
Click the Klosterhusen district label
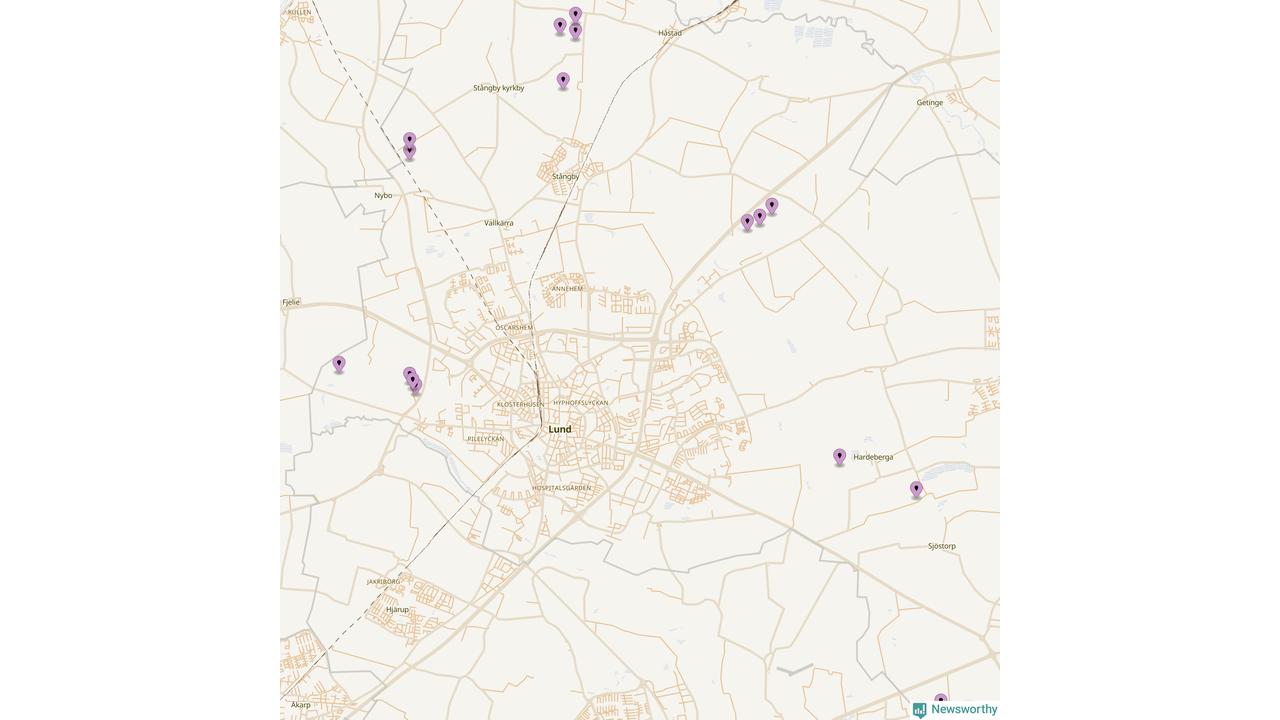coord(521,404)
